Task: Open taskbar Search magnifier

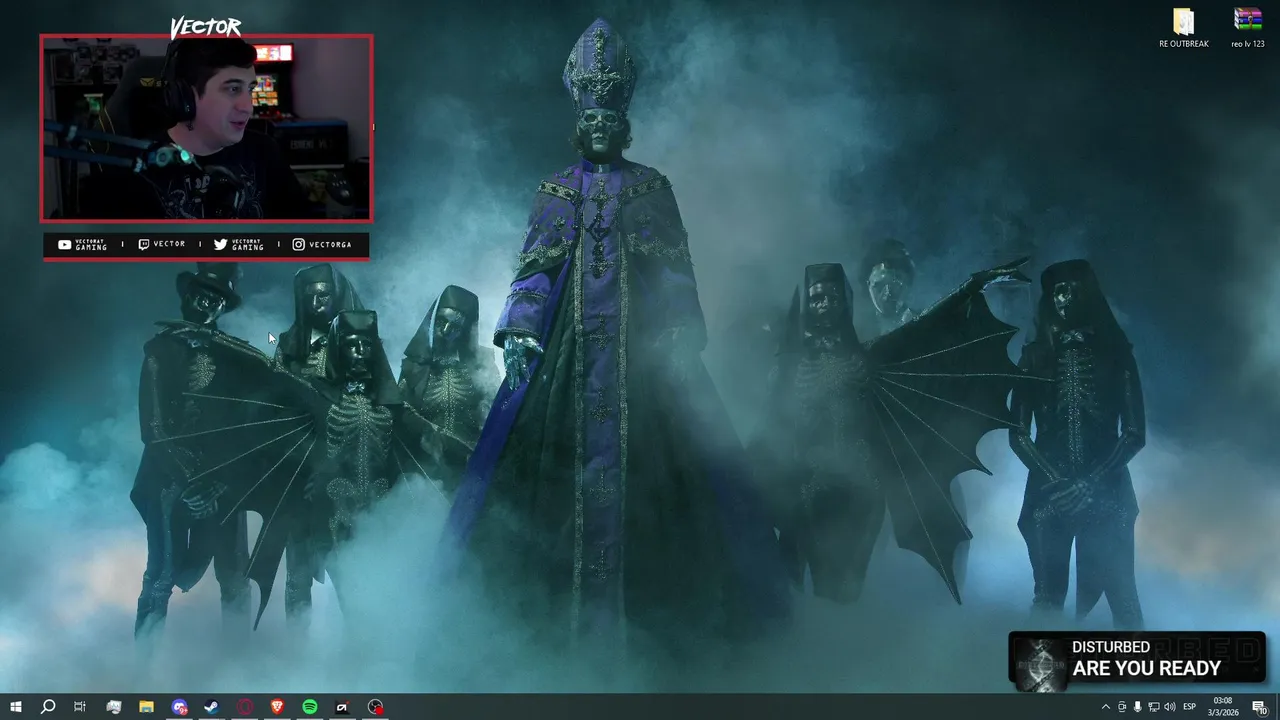Action: (47, 707)
